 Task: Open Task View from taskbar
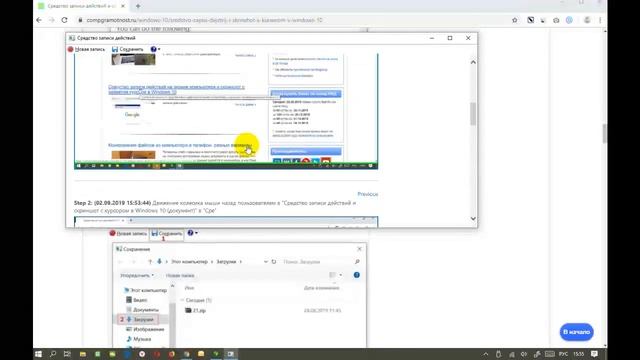(x=67, y=354)
